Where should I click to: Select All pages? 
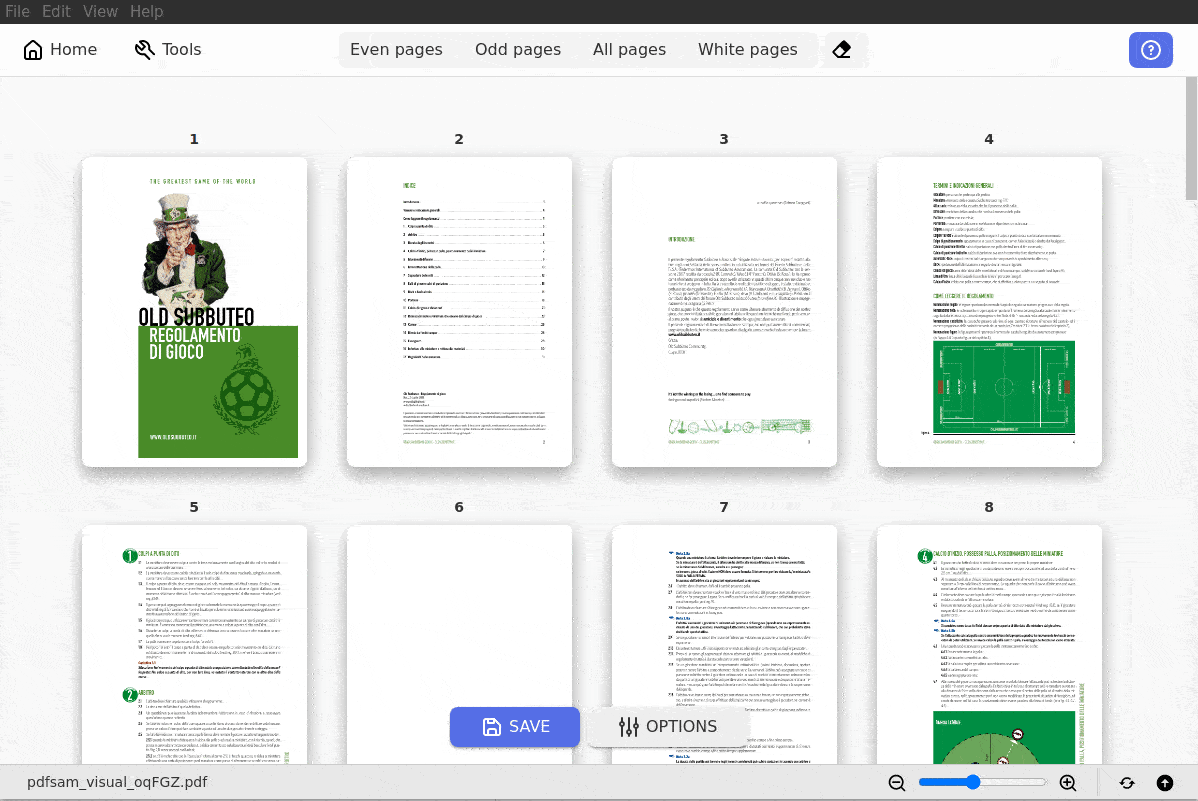tap(629, 50)
